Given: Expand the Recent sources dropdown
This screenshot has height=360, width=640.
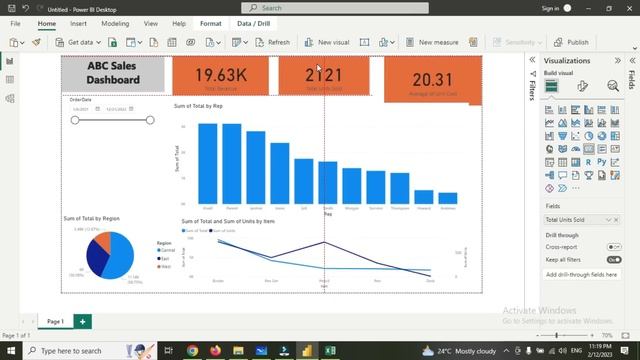Looking at the screenshot, I should click(x=218, y=42).
